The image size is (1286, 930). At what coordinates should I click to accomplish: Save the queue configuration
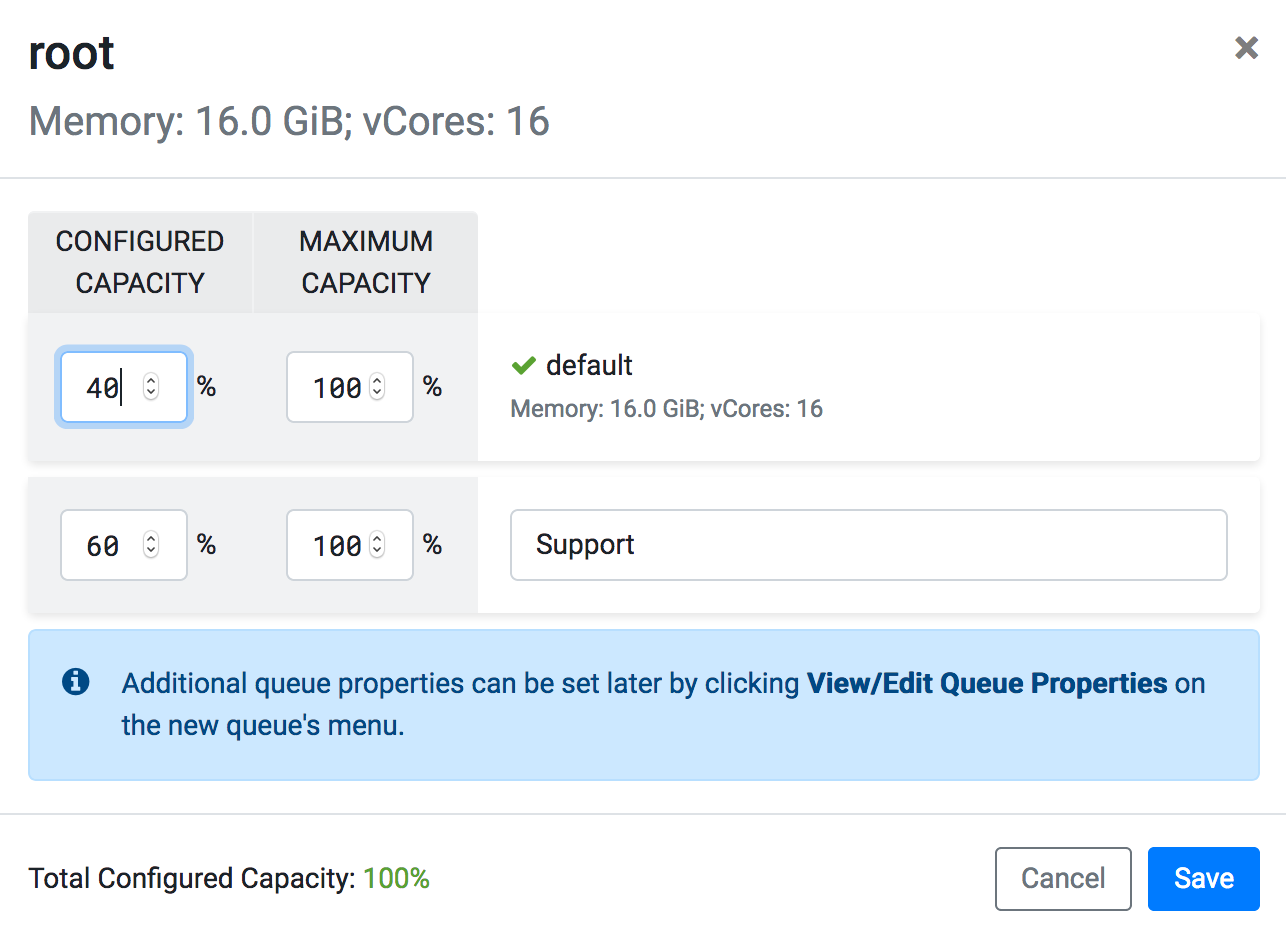1203,878
